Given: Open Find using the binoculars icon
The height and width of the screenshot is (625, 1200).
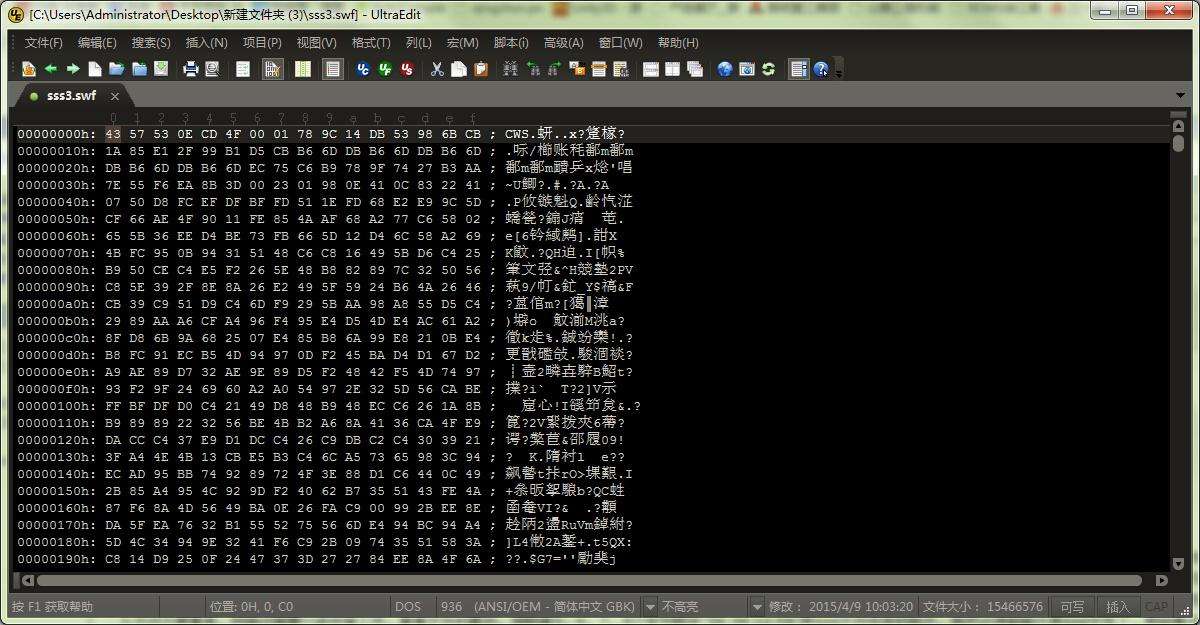Looking at the screenshot, I should [511, 69].
